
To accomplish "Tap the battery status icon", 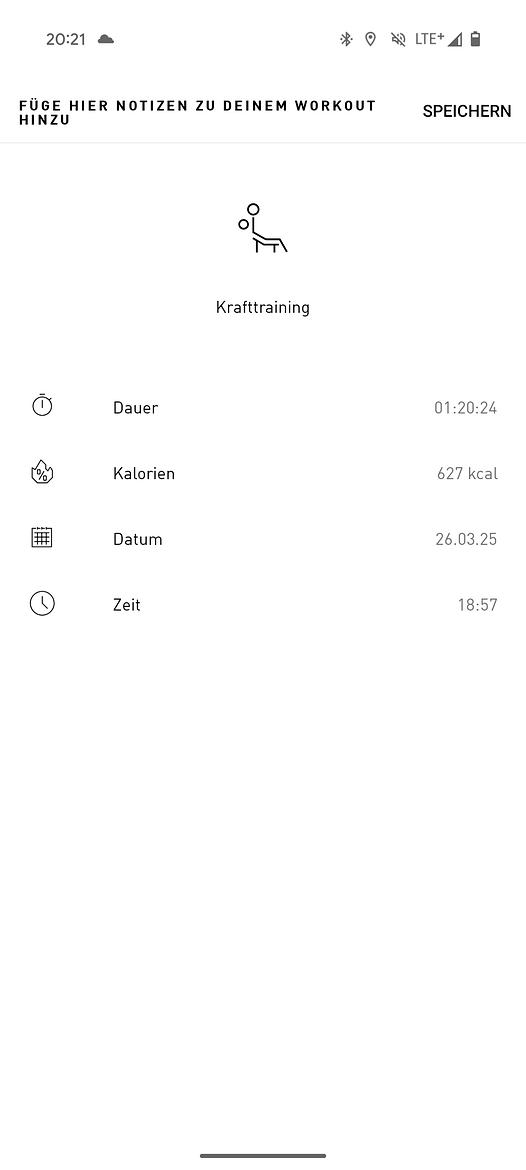I will point(476,40).
